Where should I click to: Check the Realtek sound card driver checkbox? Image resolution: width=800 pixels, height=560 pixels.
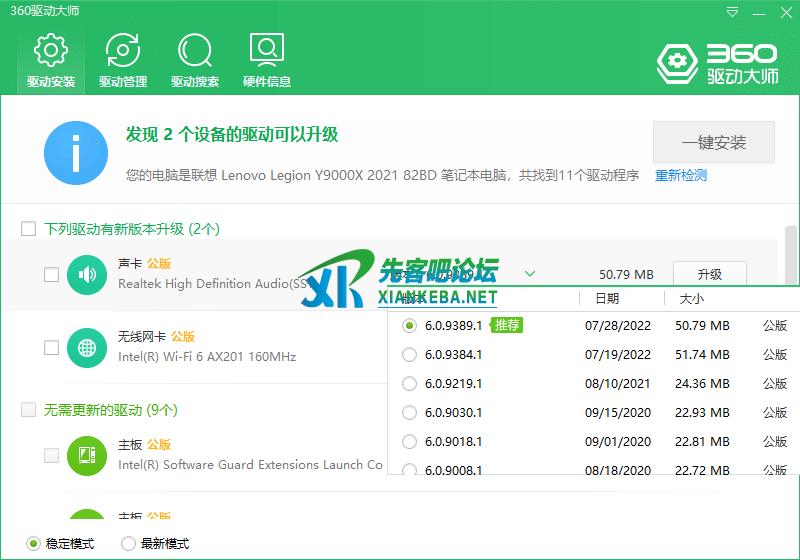[x=51, y=274]
